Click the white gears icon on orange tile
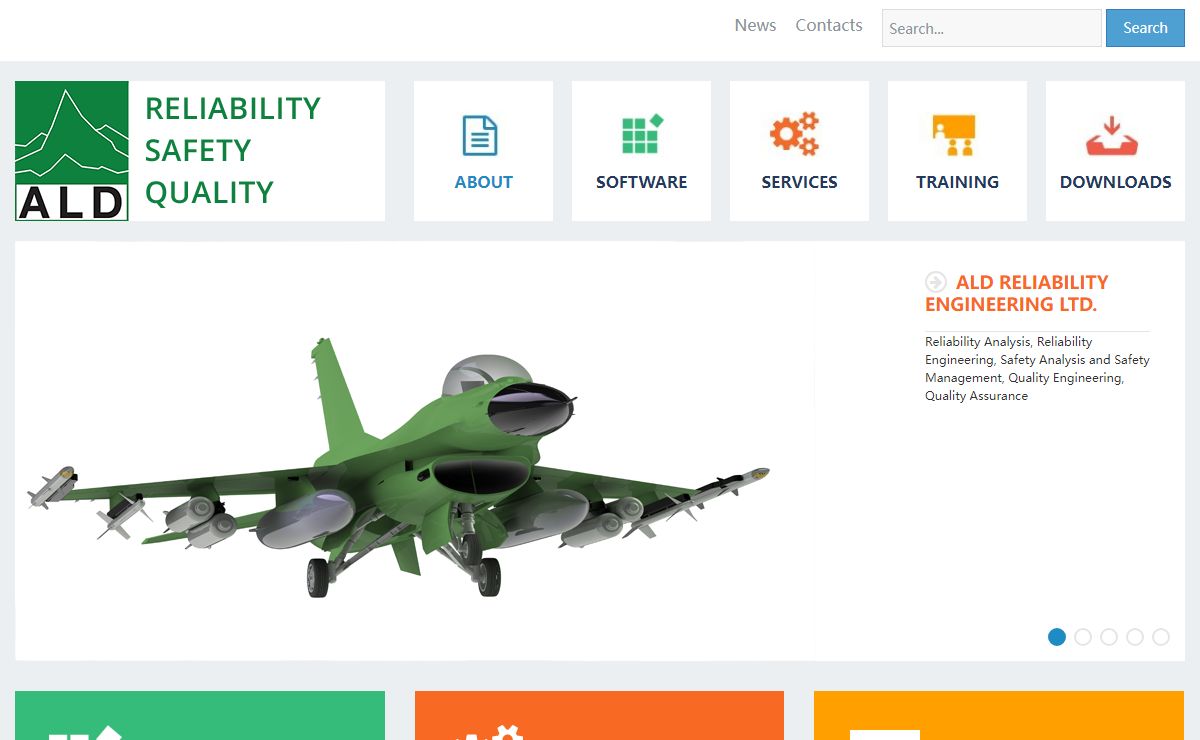This screenshot has height=740, width=1200. [x=490, y=733]
